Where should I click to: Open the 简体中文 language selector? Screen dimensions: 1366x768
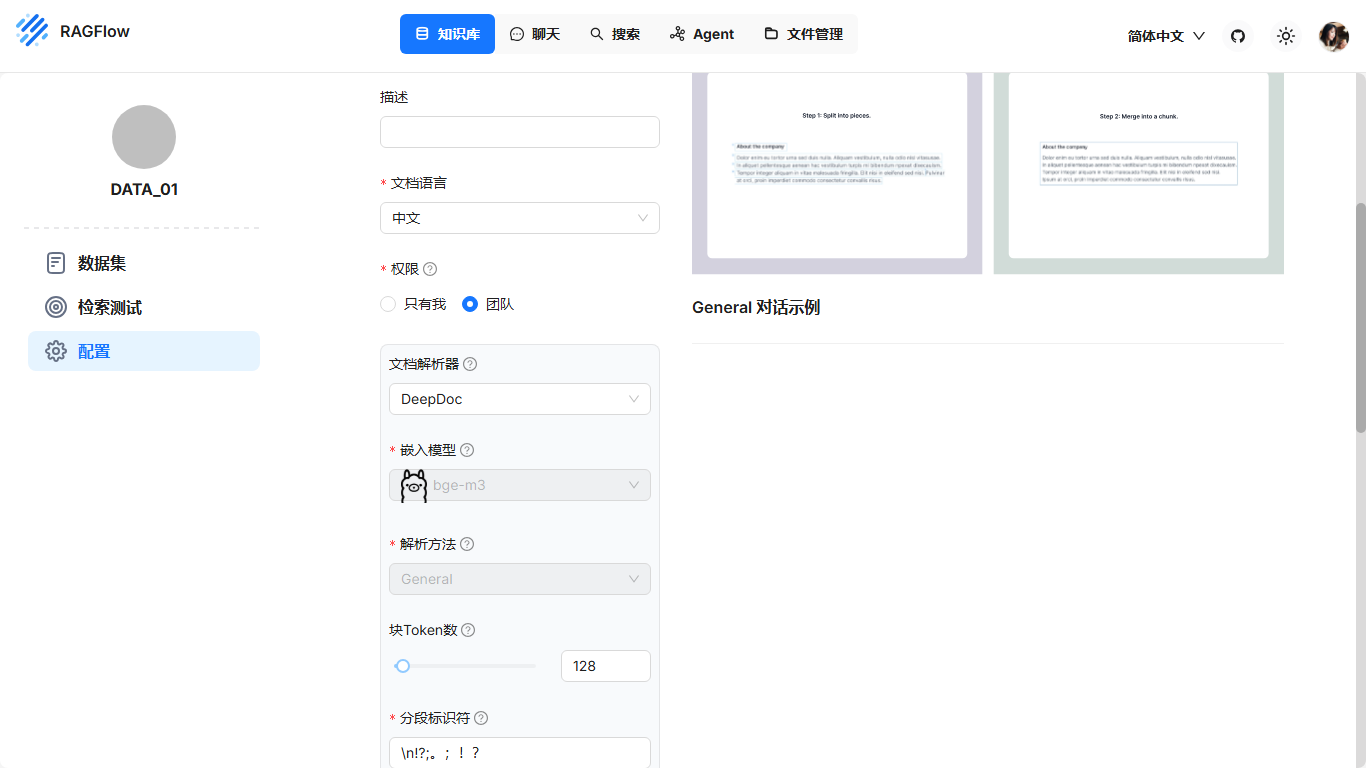tap(1166, 36)
